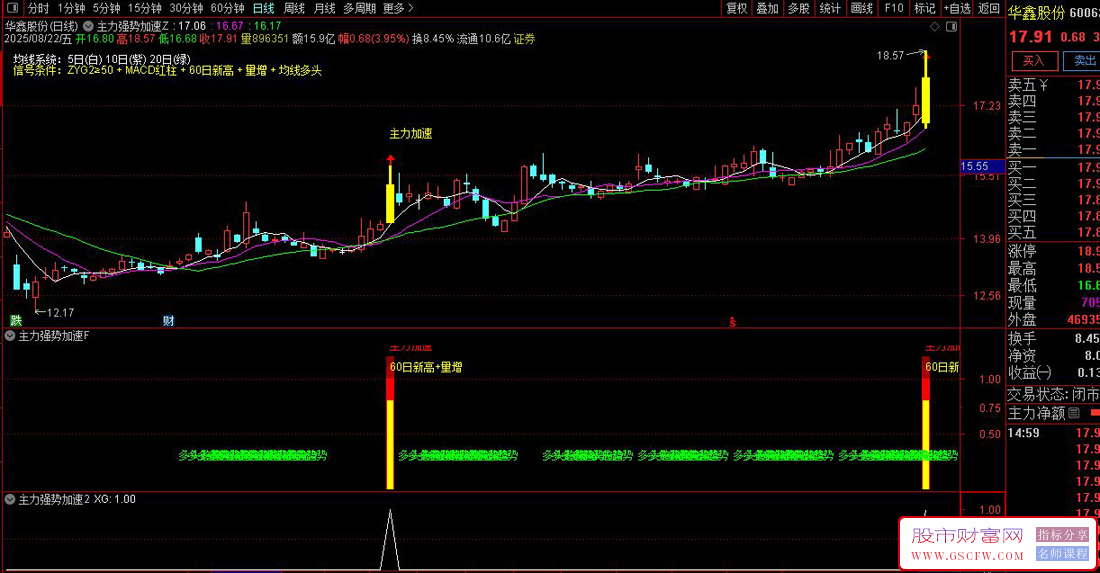This screenshot has height=573, width=1100.
Task: Add stock via +自选 button
Action: click(958, 8)
